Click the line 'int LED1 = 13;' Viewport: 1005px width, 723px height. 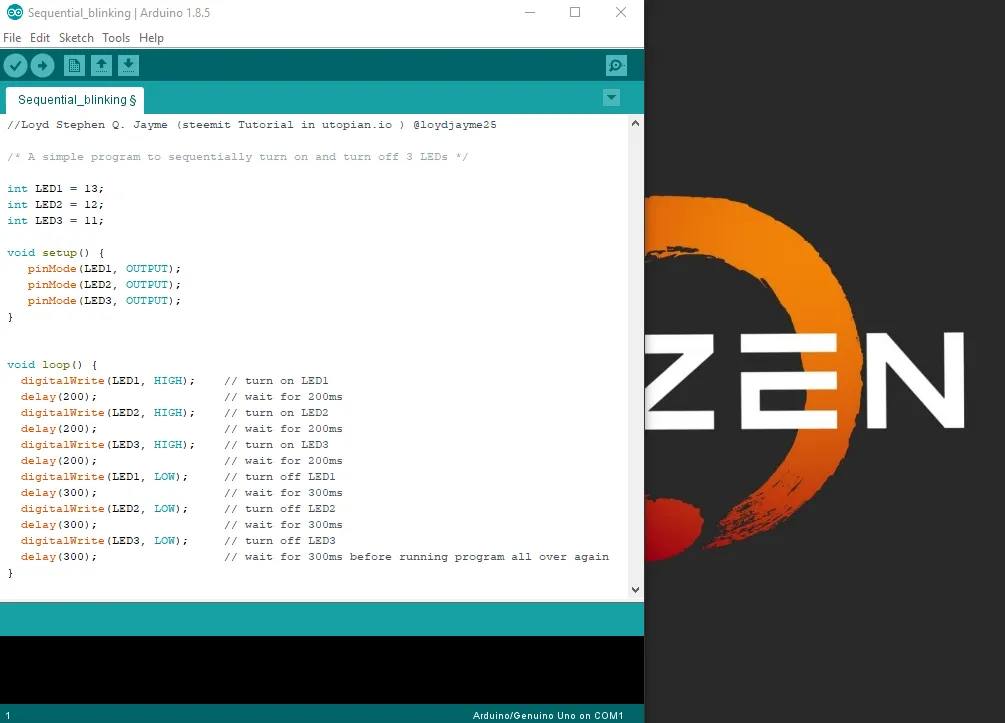[55, 189]
